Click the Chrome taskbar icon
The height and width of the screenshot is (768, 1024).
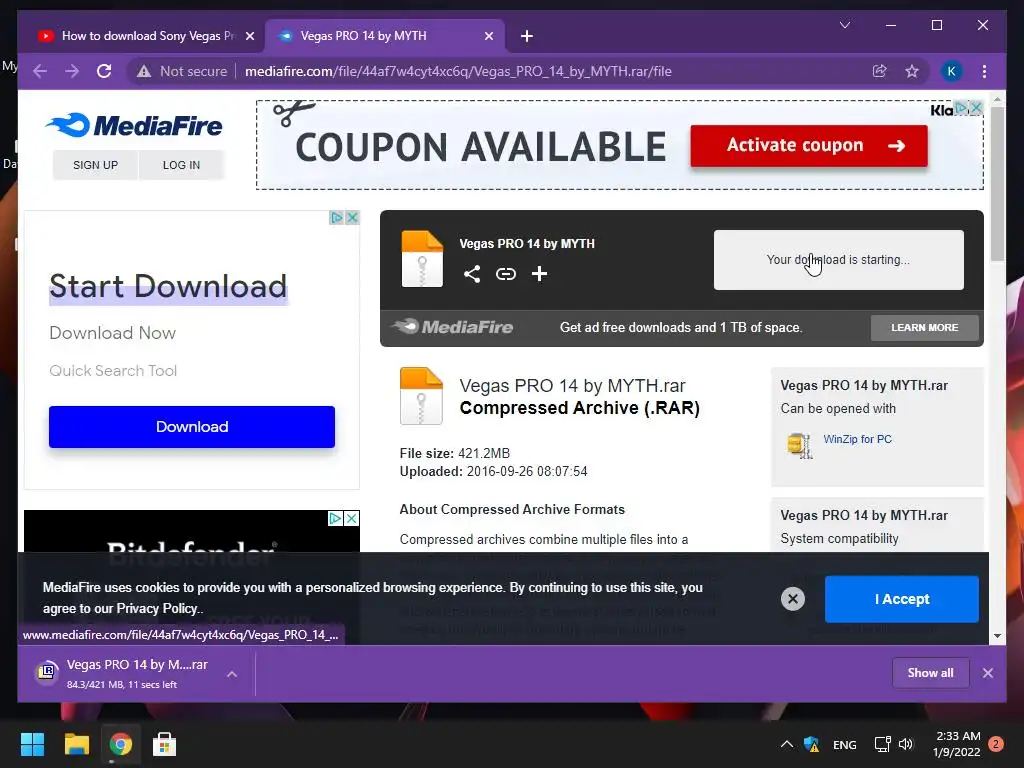coord(120,744)
